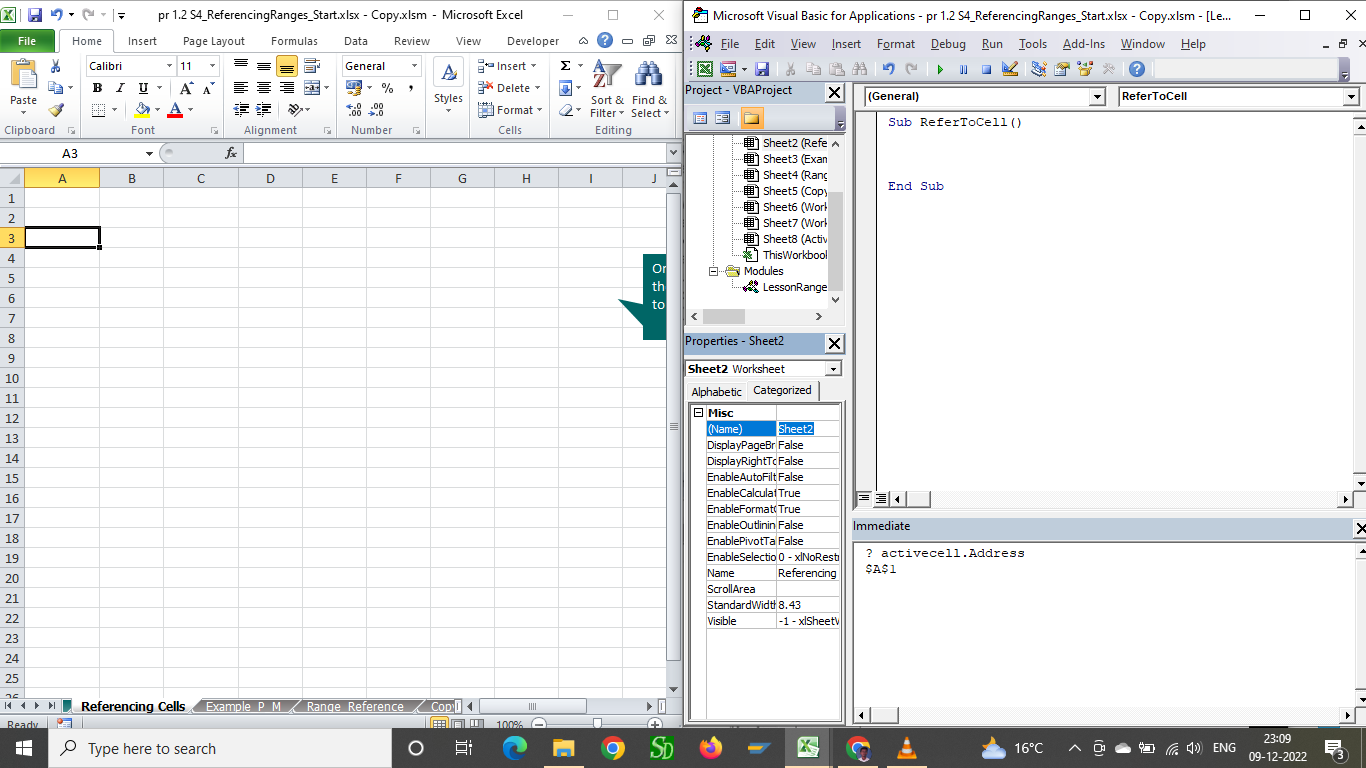The image size is (1366, 768).
Task: Toggle Middle Align button in Alignment group
Action: point(263,66)
